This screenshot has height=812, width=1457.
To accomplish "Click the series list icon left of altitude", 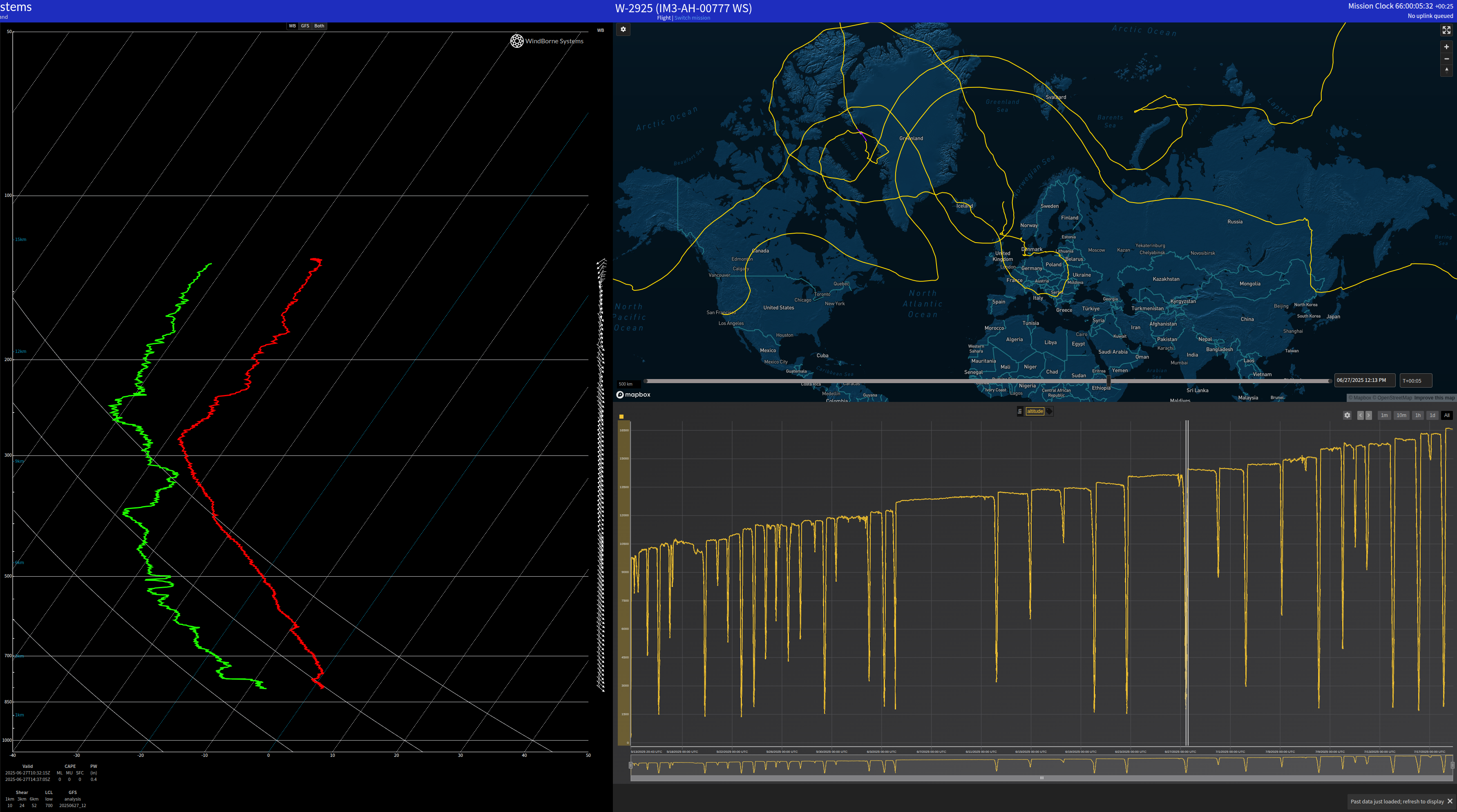I will click(x=1020, y=411).
